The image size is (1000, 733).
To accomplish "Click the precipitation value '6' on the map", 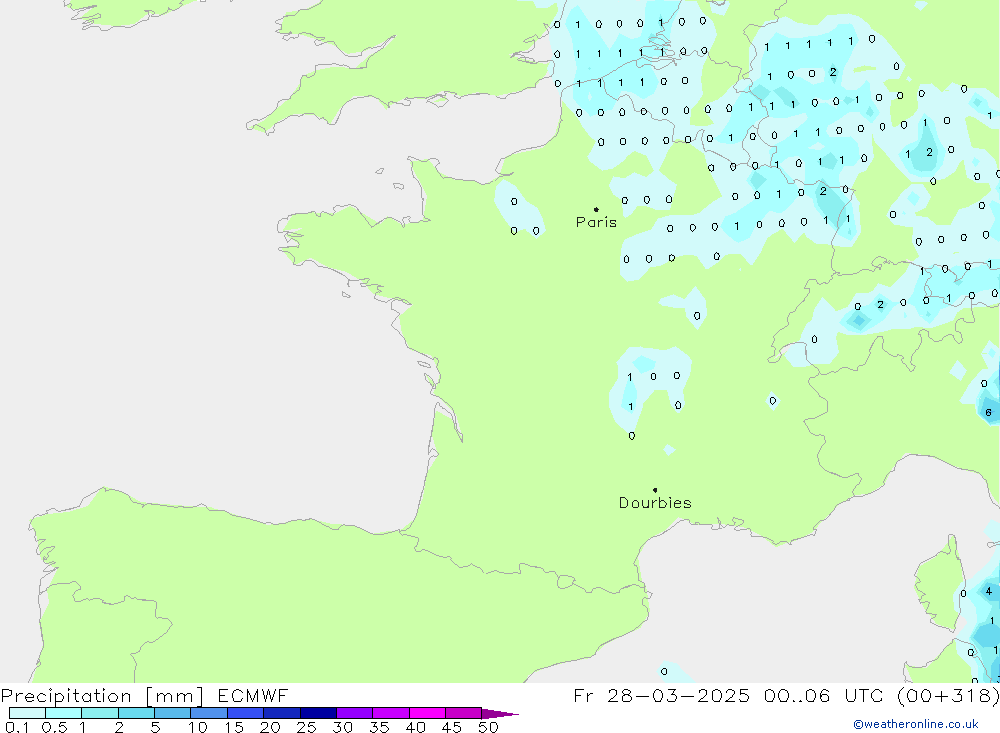I will click(989, 412).
